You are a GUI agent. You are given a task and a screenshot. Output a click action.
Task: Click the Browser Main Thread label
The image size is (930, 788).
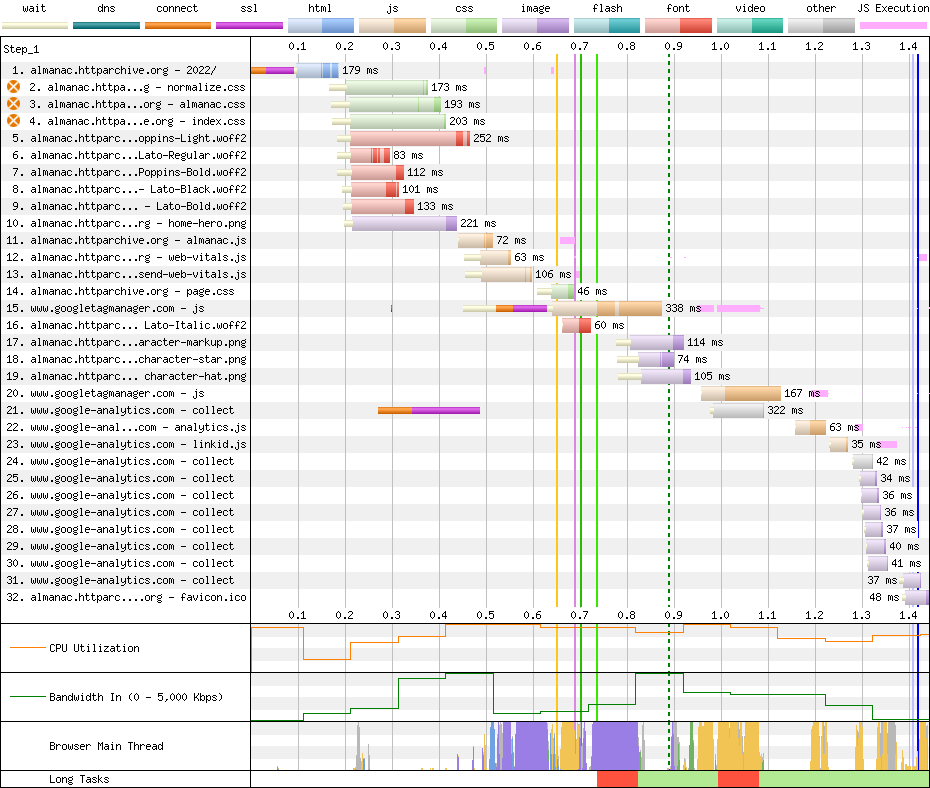click(106, 746)
